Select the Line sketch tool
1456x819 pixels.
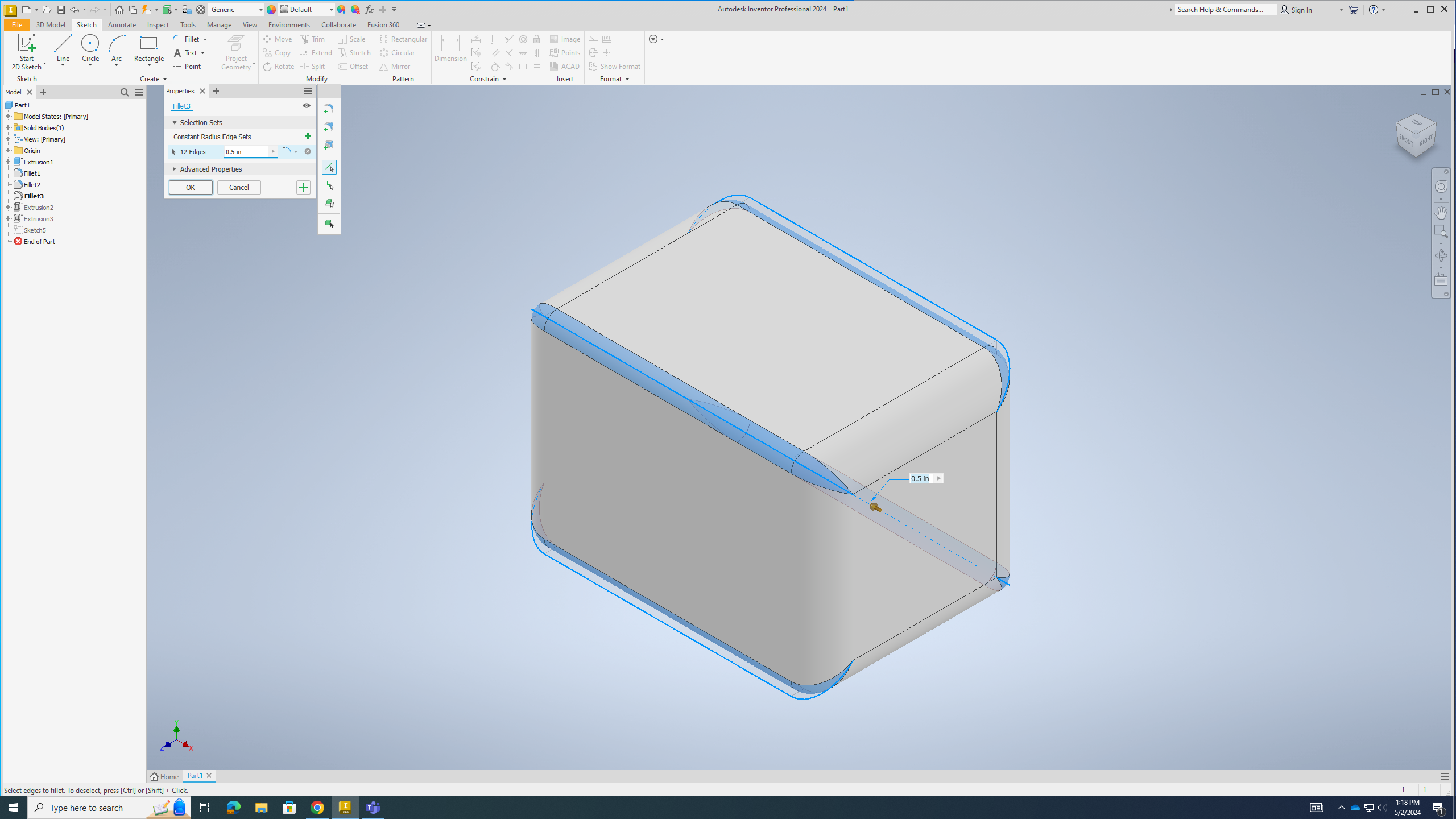pyautogui.click(x=63, y=50)
